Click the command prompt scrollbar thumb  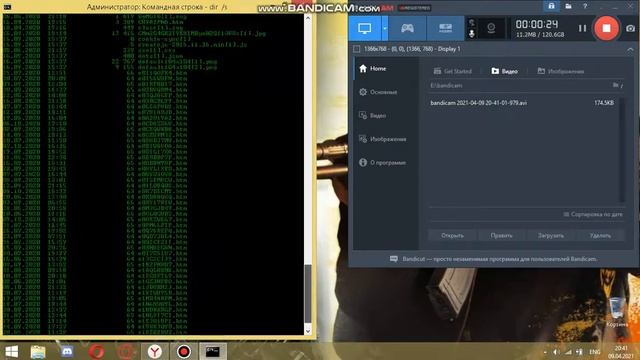pyautogui.click(x=308, y=293)
